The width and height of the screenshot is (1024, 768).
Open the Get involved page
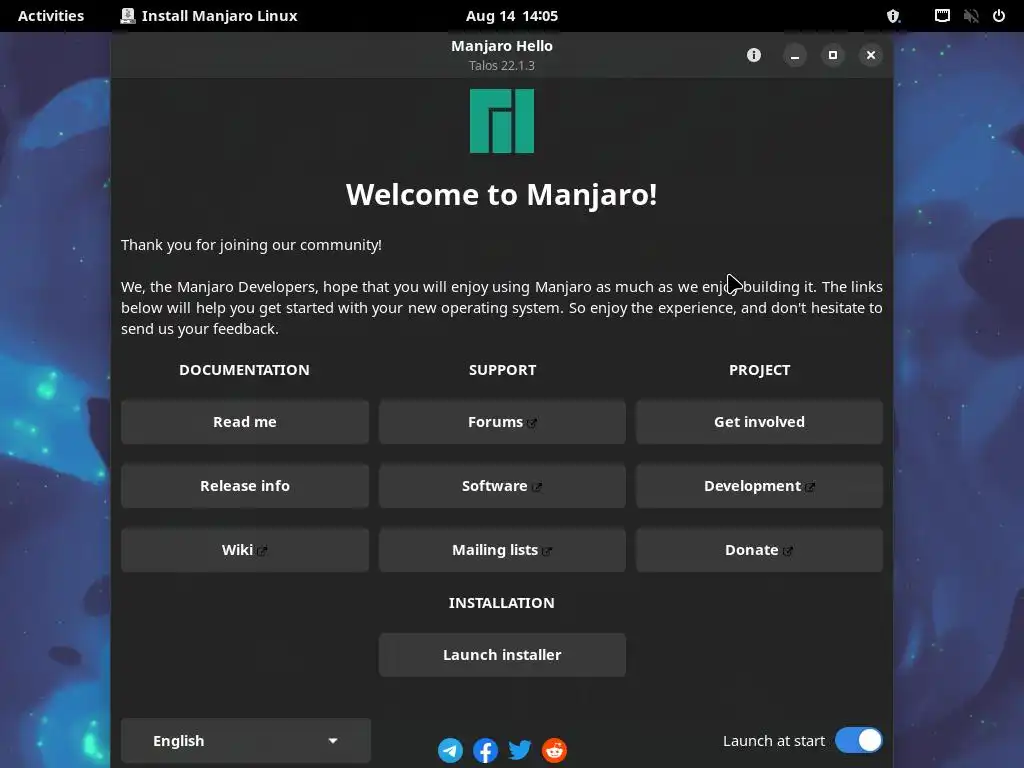(x=760, y=422)
